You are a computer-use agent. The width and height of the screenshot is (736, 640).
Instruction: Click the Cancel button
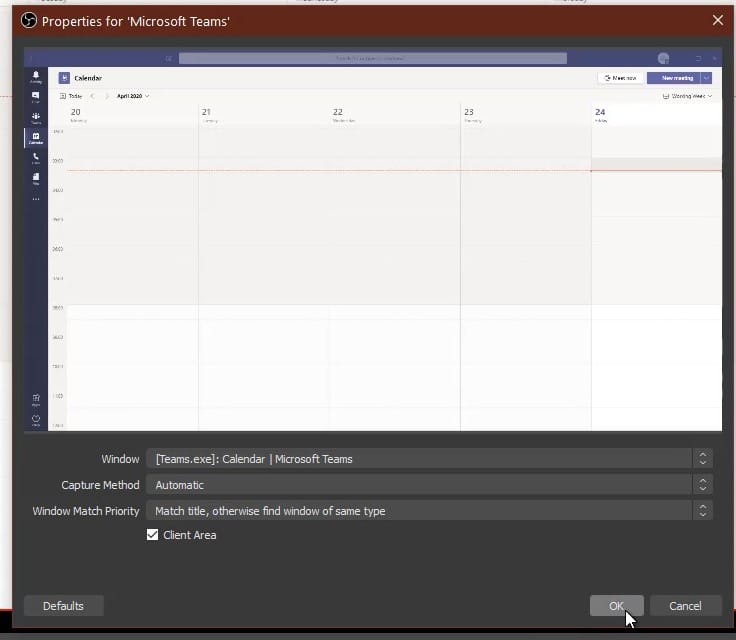click(x=685, y=606)
